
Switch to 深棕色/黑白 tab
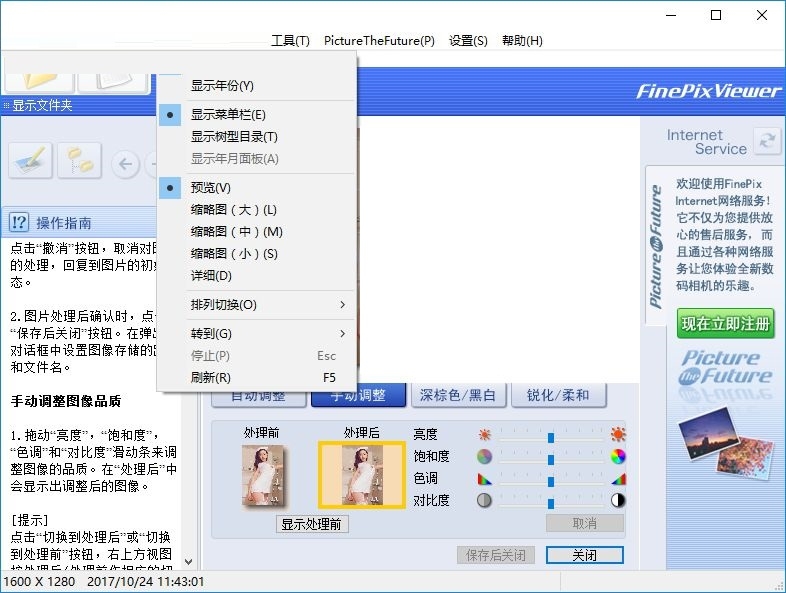(458, 396)
